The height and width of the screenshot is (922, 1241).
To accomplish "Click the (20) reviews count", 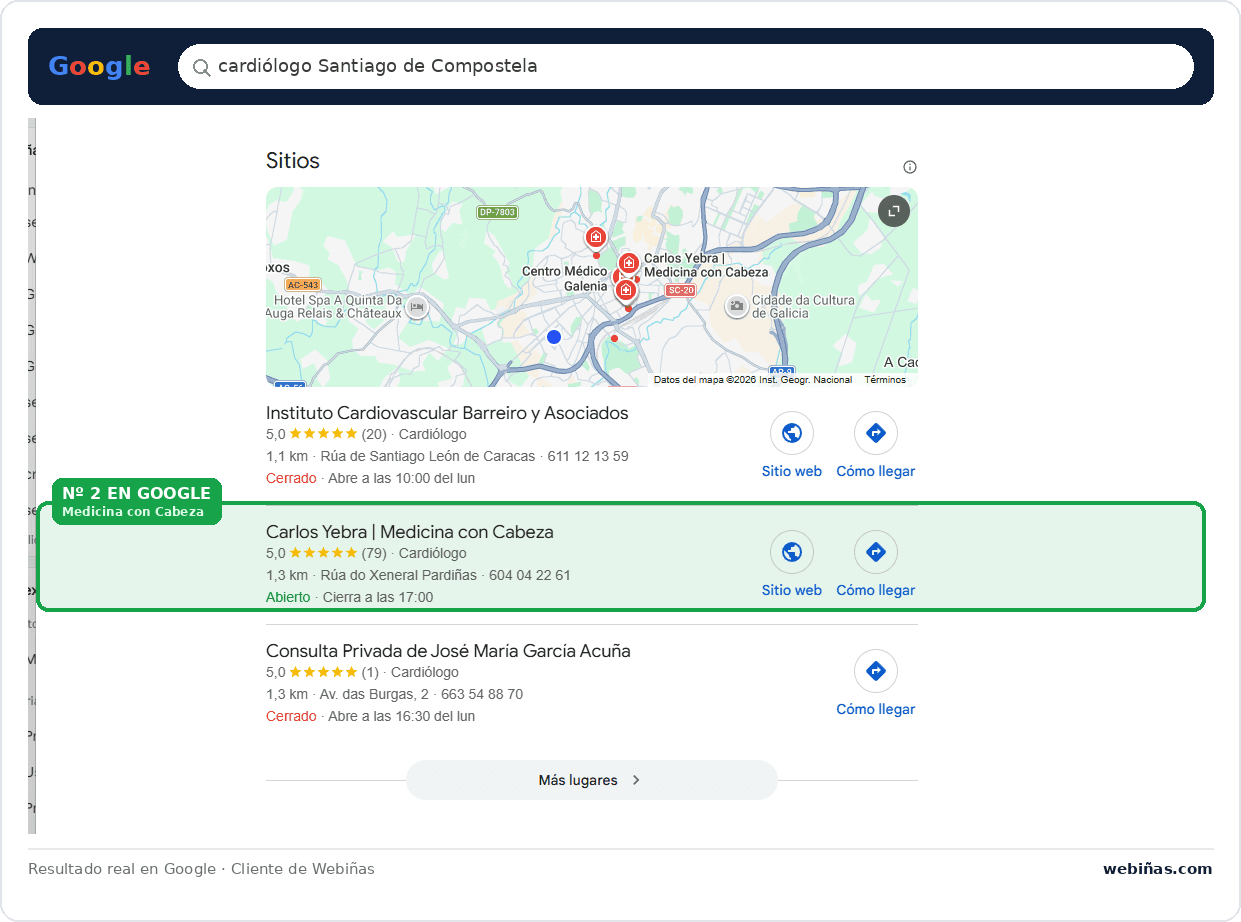I will point(374,434).
